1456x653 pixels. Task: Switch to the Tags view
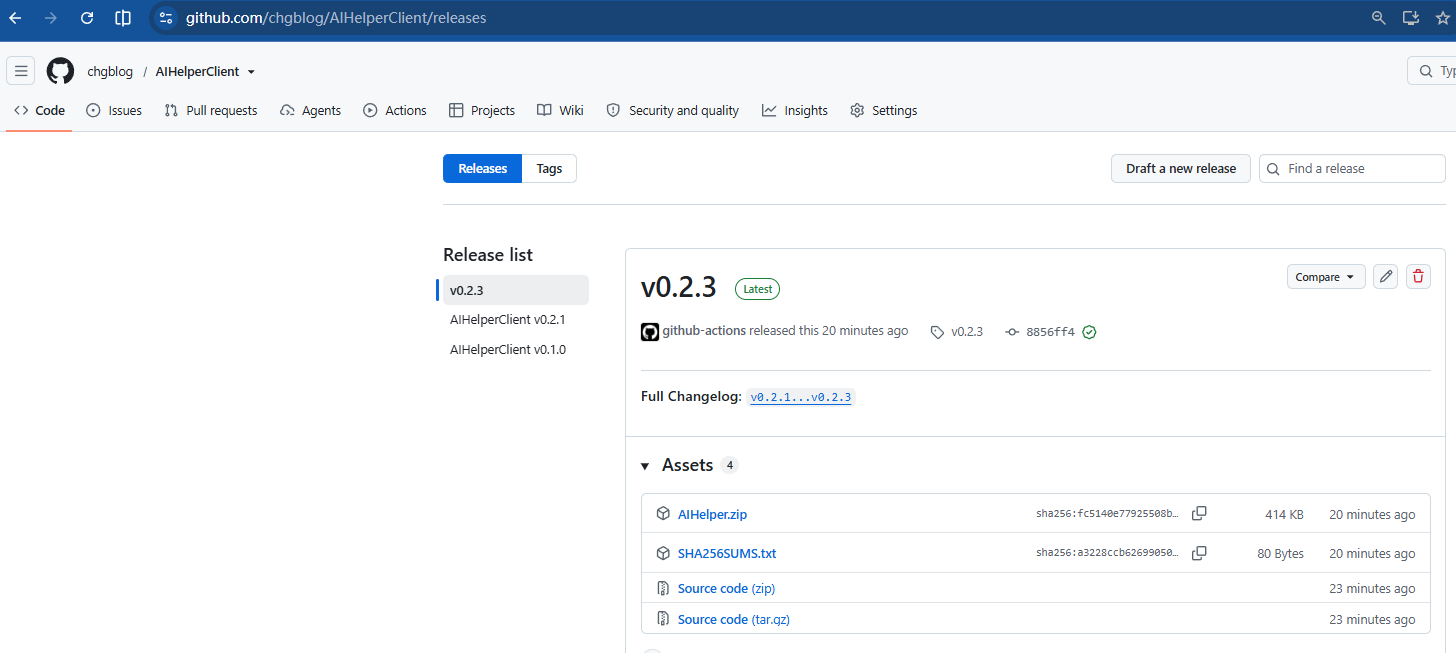click(x=549, y=169)
